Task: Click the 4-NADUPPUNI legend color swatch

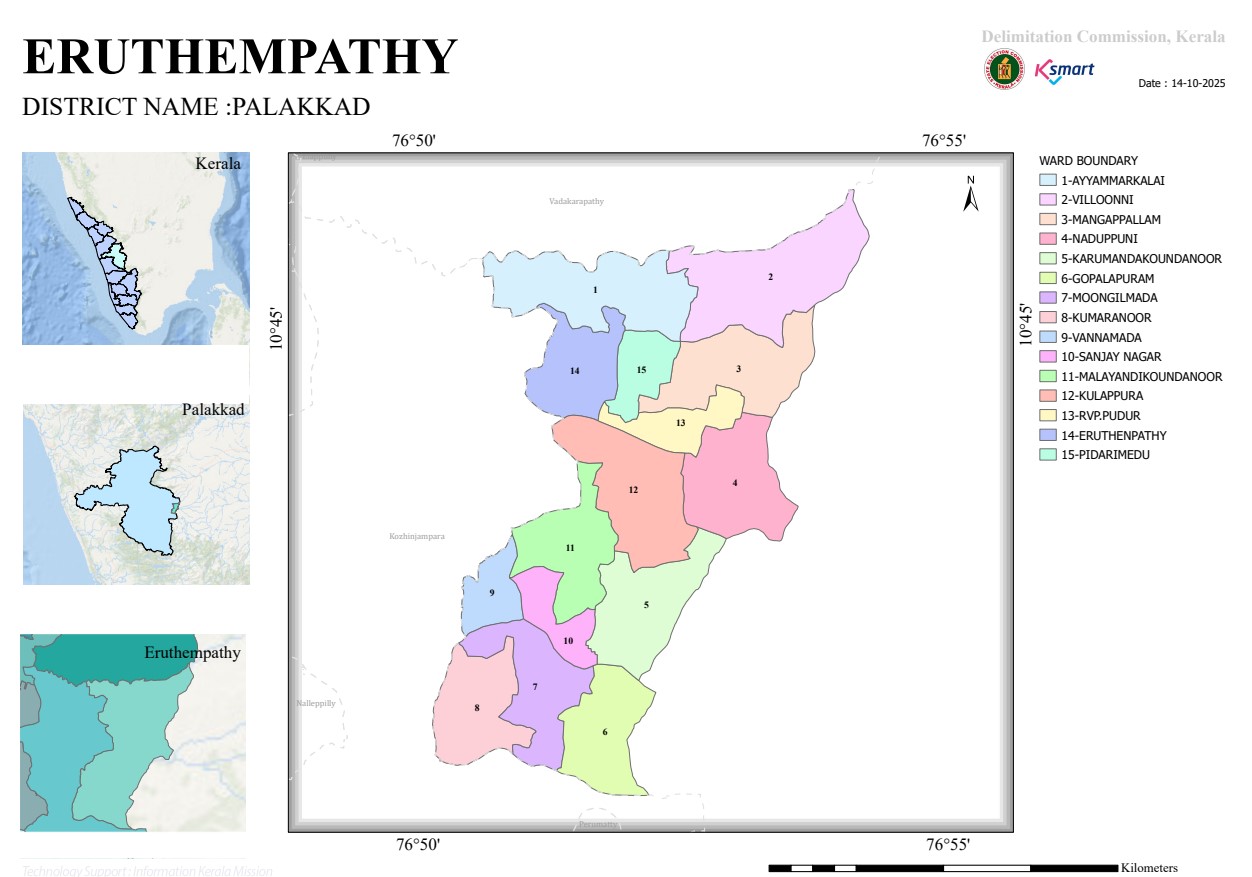Action: 1048,239
